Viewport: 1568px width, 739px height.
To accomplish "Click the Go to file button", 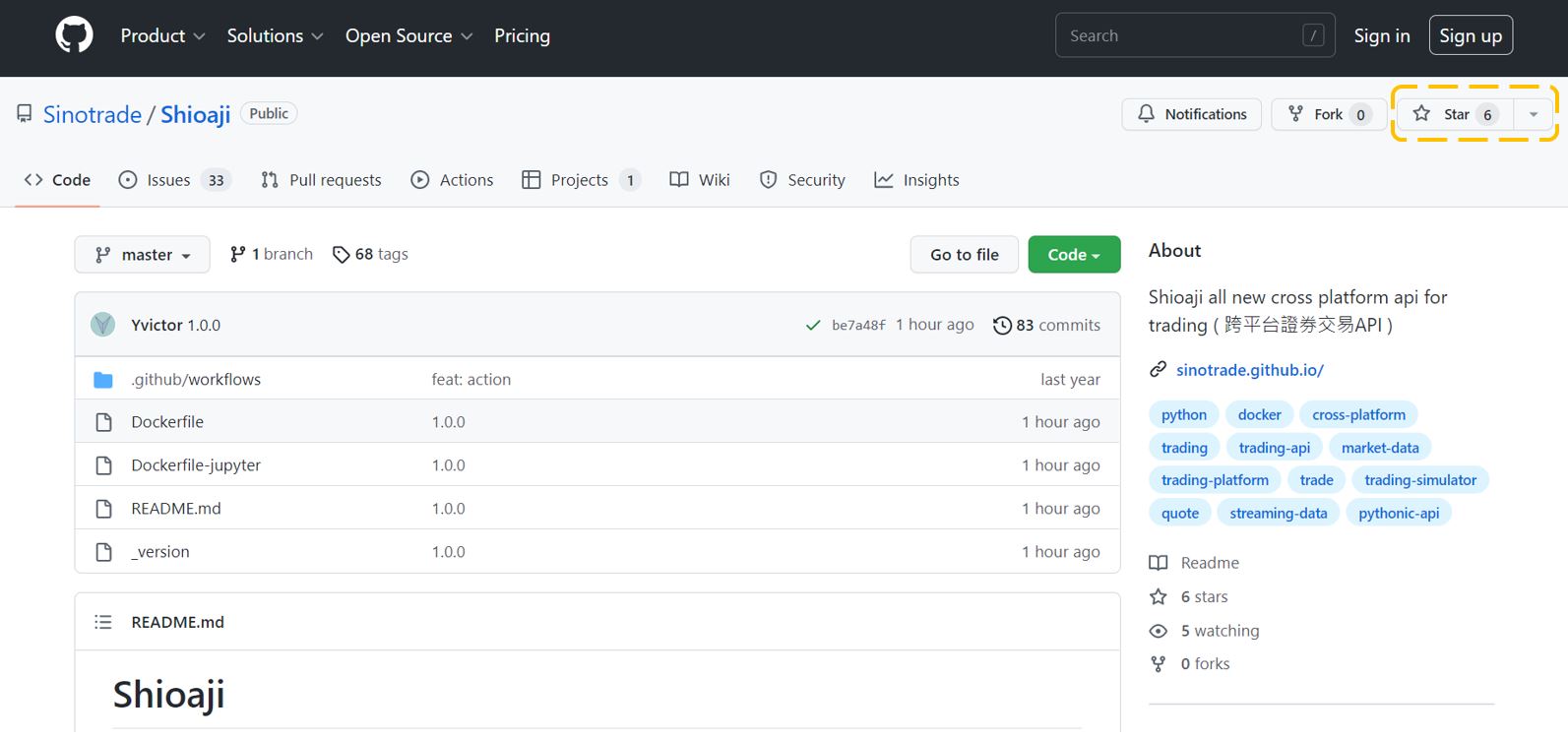I will [965, 255].
